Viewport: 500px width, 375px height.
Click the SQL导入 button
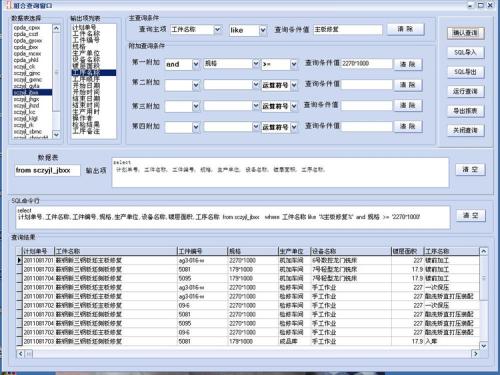click(x=465, y=52)
